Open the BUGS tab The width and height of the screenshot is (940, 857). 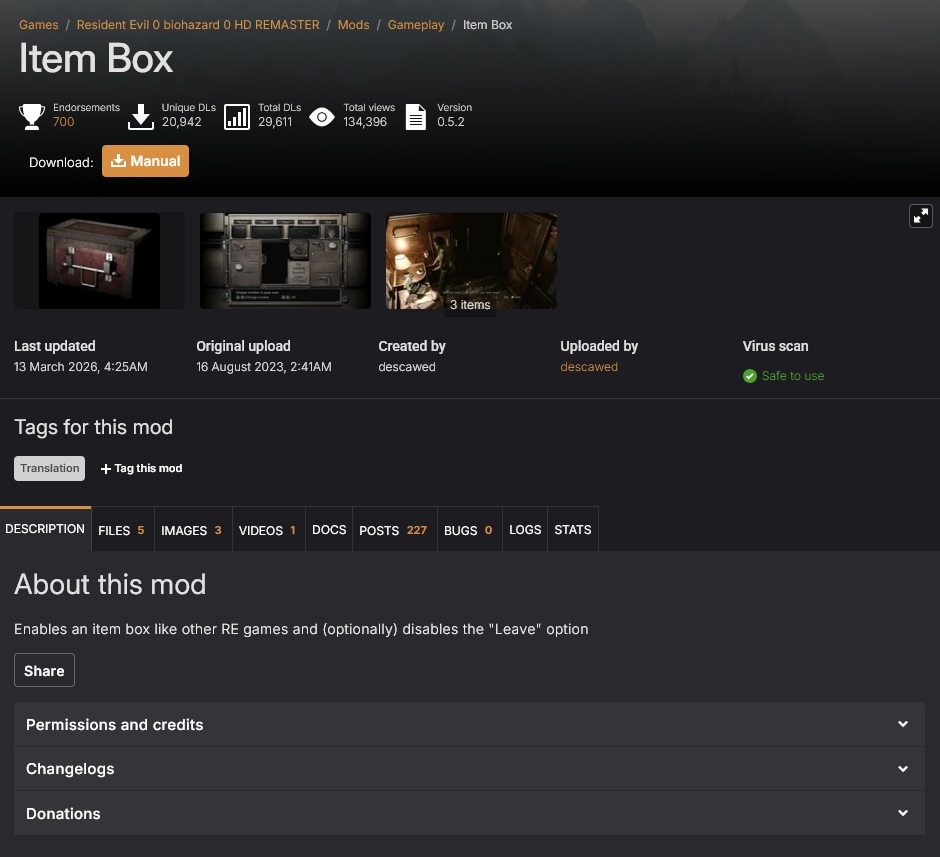[469, 530]
